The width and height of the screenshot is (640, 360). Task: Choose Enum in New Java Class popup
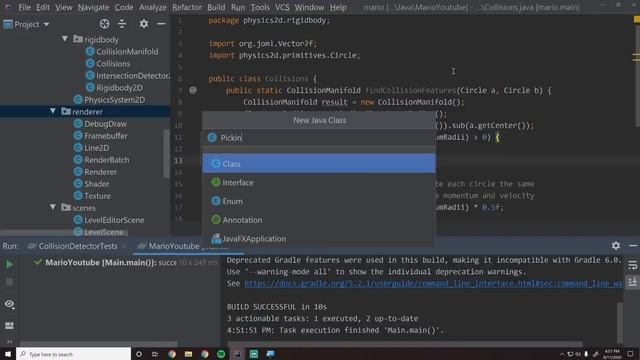point(319,201)
